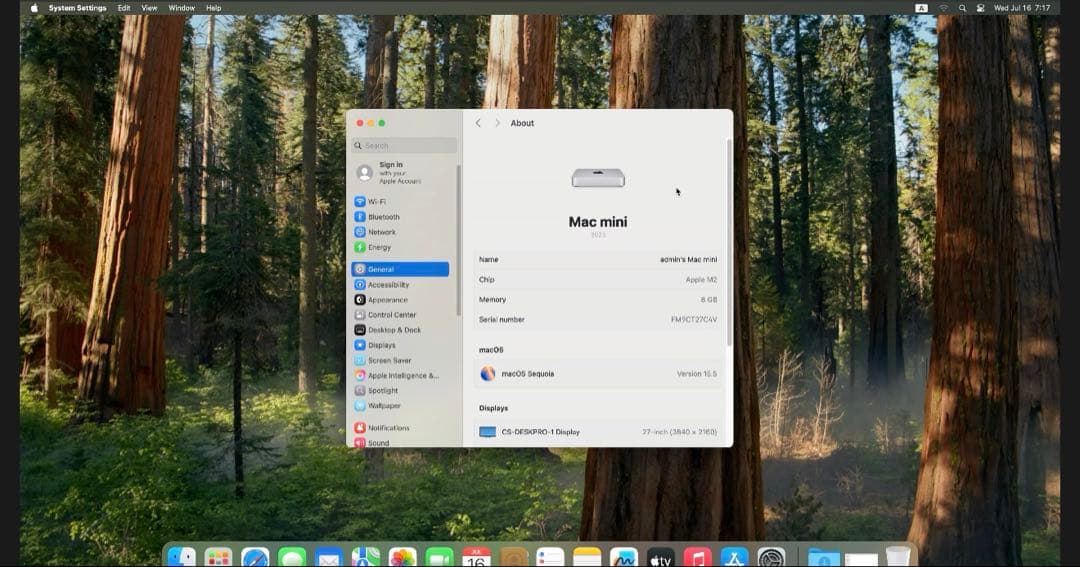Screen dimensions: 1080x567
Task: Click the CS-DESKPRO-1 Display row icon
Action: coord(488,432)
